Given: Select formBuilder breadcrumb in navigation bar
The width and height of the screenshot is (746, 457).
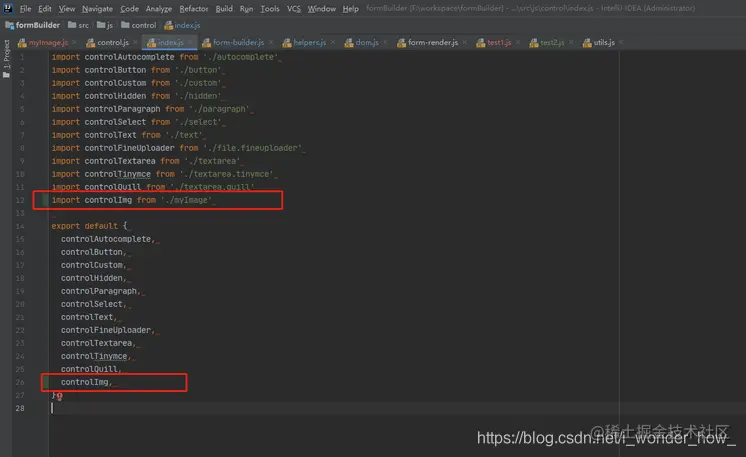Looking at the screenshot, I should [32, 25].
